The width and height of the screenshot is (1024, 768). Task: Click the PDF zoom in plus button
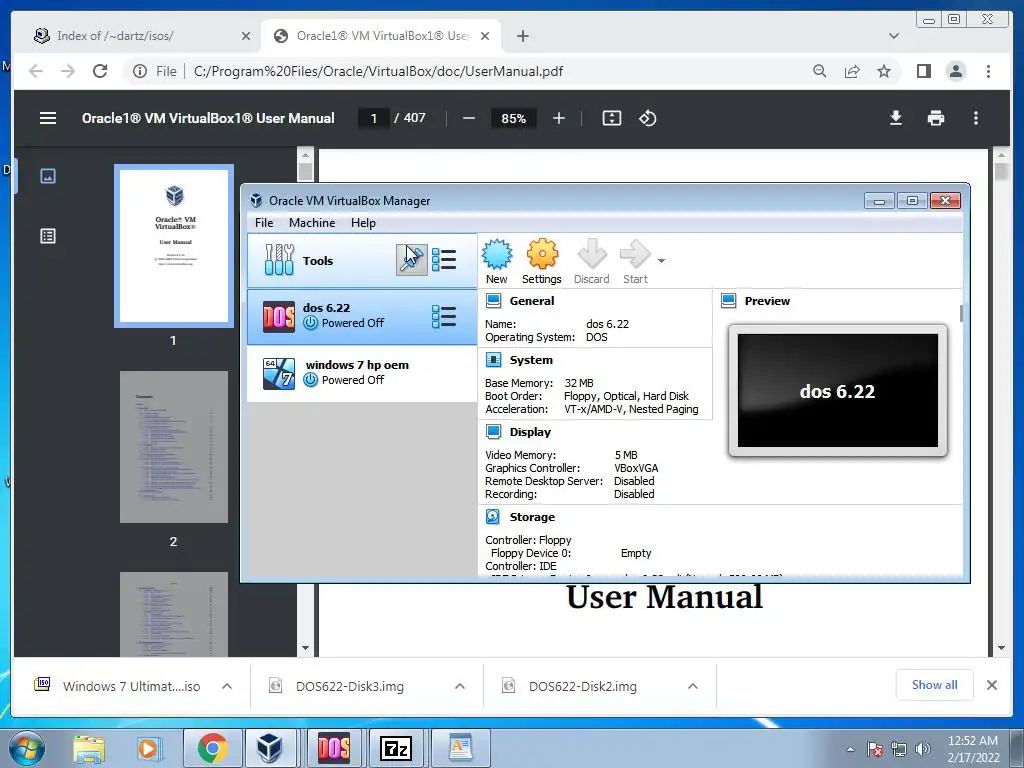click(558, 118)
